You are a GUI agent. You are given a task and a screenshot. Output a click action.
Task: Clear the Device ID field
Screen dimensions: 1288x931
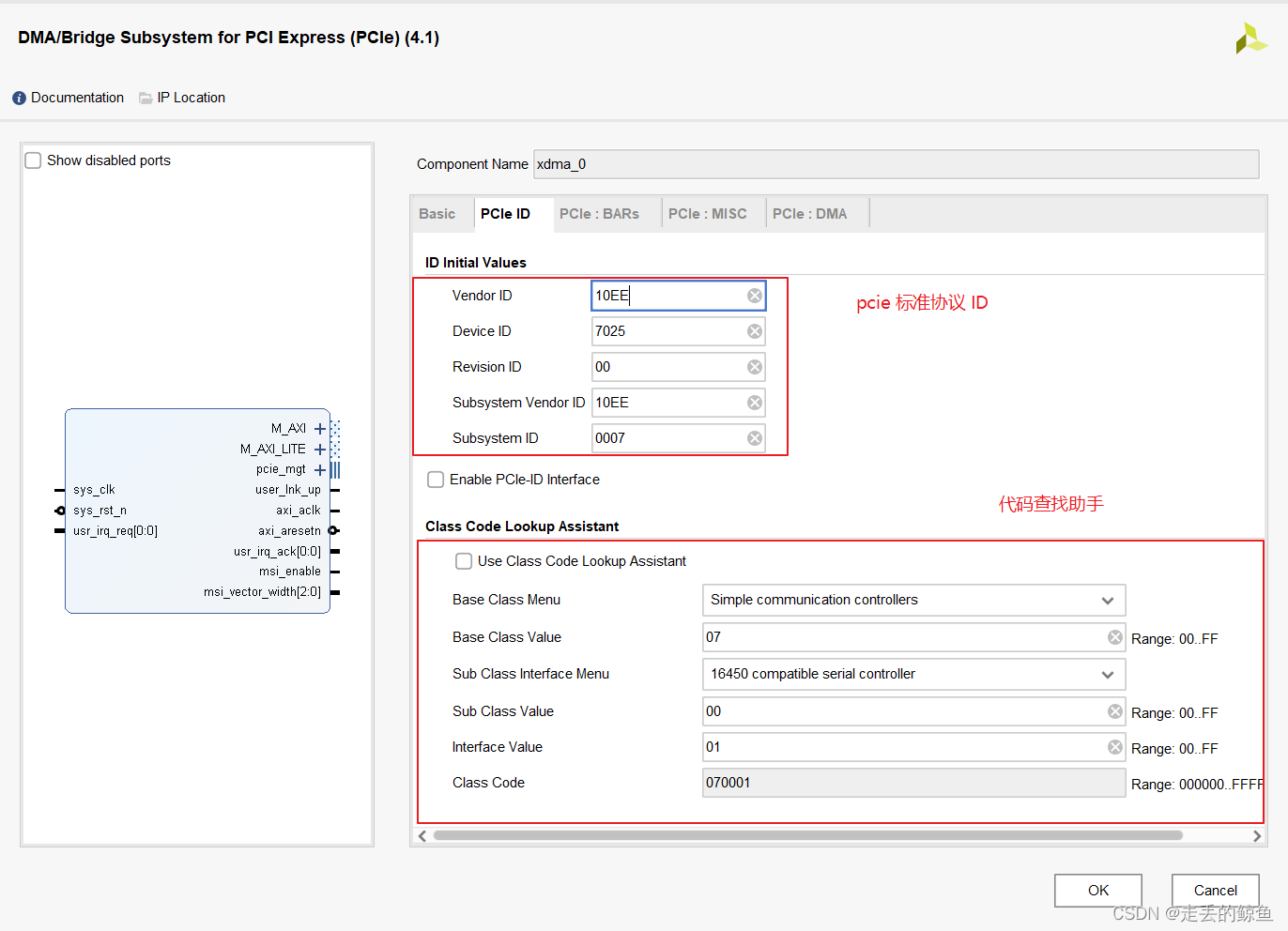(x=755, y=331)
